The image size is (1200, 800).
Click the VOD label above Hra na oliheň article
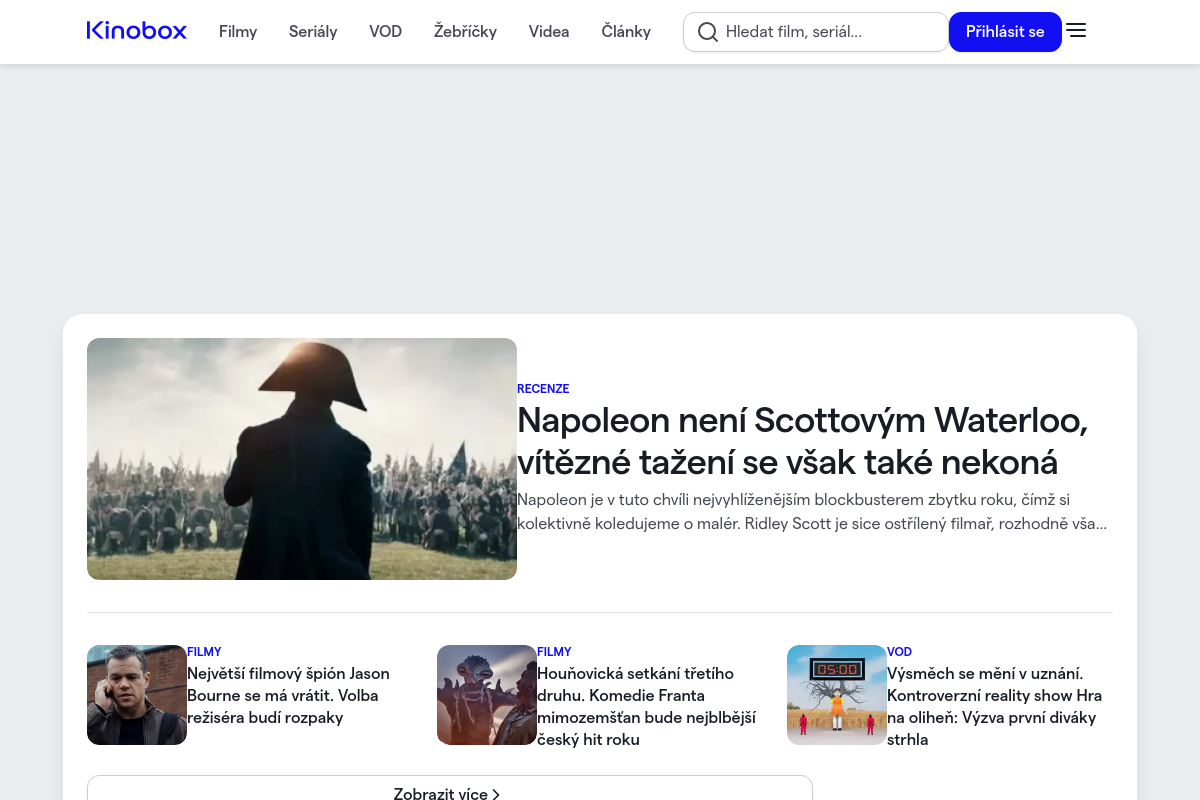(x=899, y=652)
